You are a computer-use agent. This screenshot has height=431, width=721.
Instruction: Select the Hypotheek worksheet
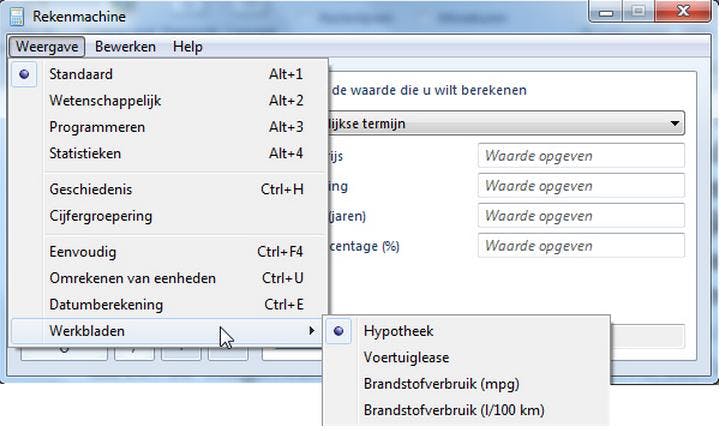398,331
